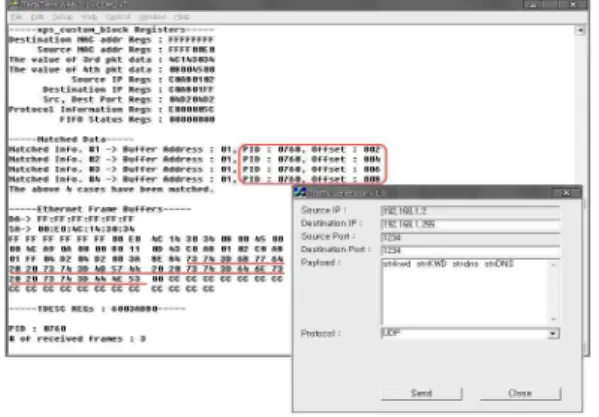Click the 'Matched Info. #1' row

[x=194, y=149]
